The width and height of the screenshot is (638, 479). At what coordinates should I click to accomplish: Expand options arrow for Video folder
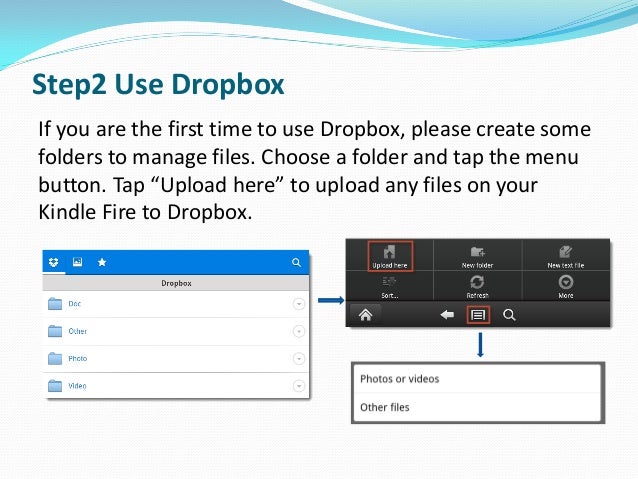click(299, 386)
